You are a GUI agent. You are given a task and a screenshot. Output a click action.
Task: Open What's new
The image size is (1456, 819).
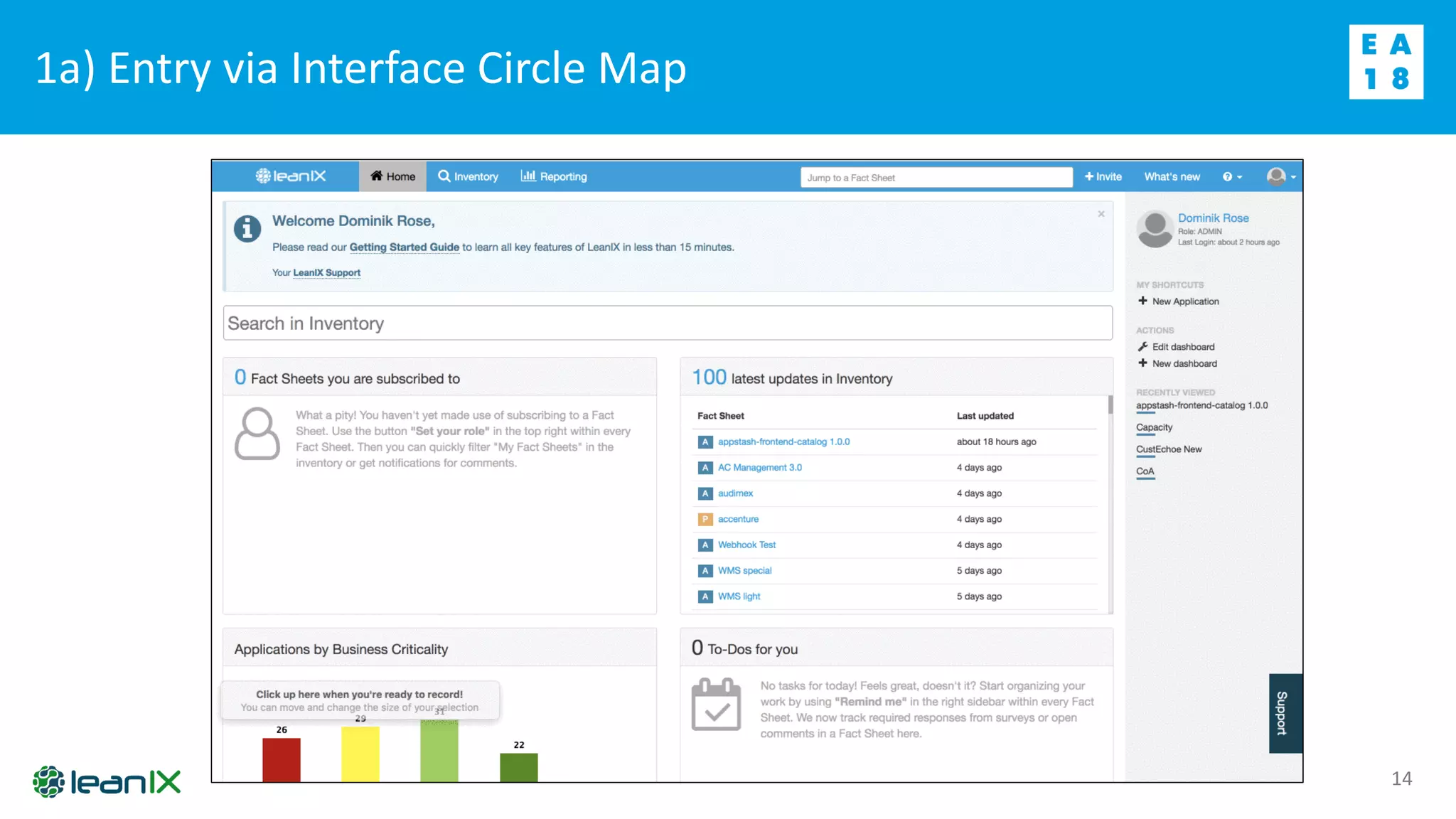[1172, 176]
